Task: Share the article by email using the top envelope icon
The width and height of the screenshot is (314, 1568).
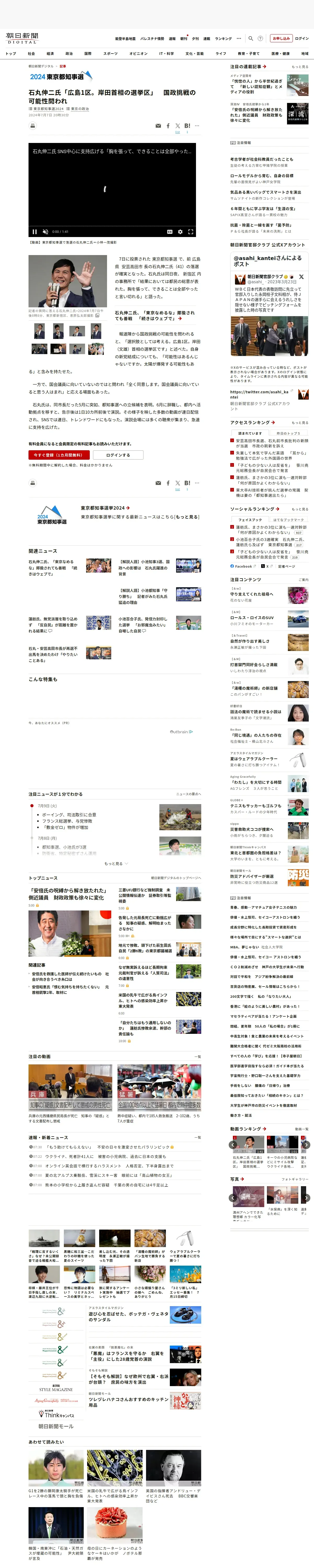Action: (158, 125)
